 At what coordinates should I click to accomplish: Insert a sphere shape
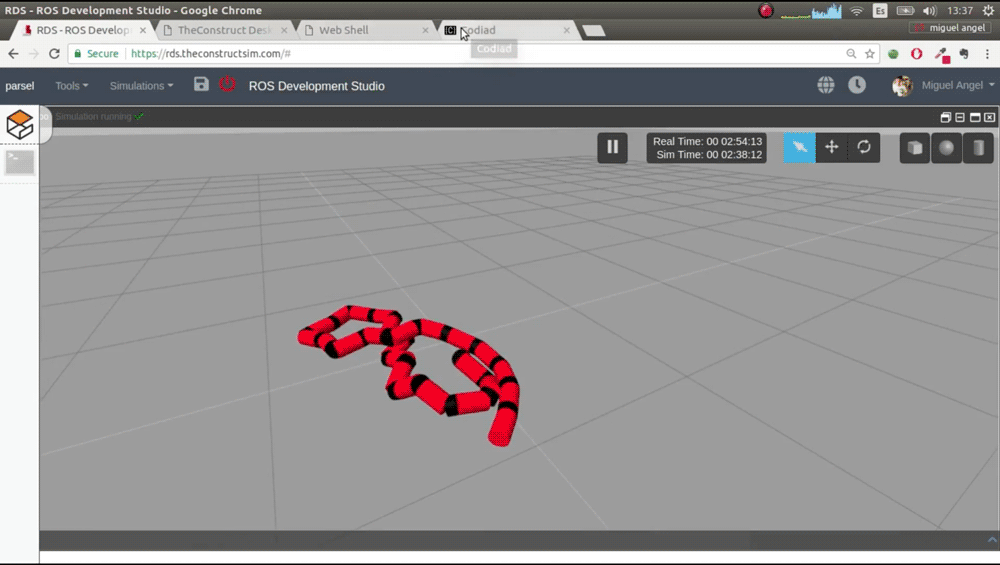pos(946,147)
